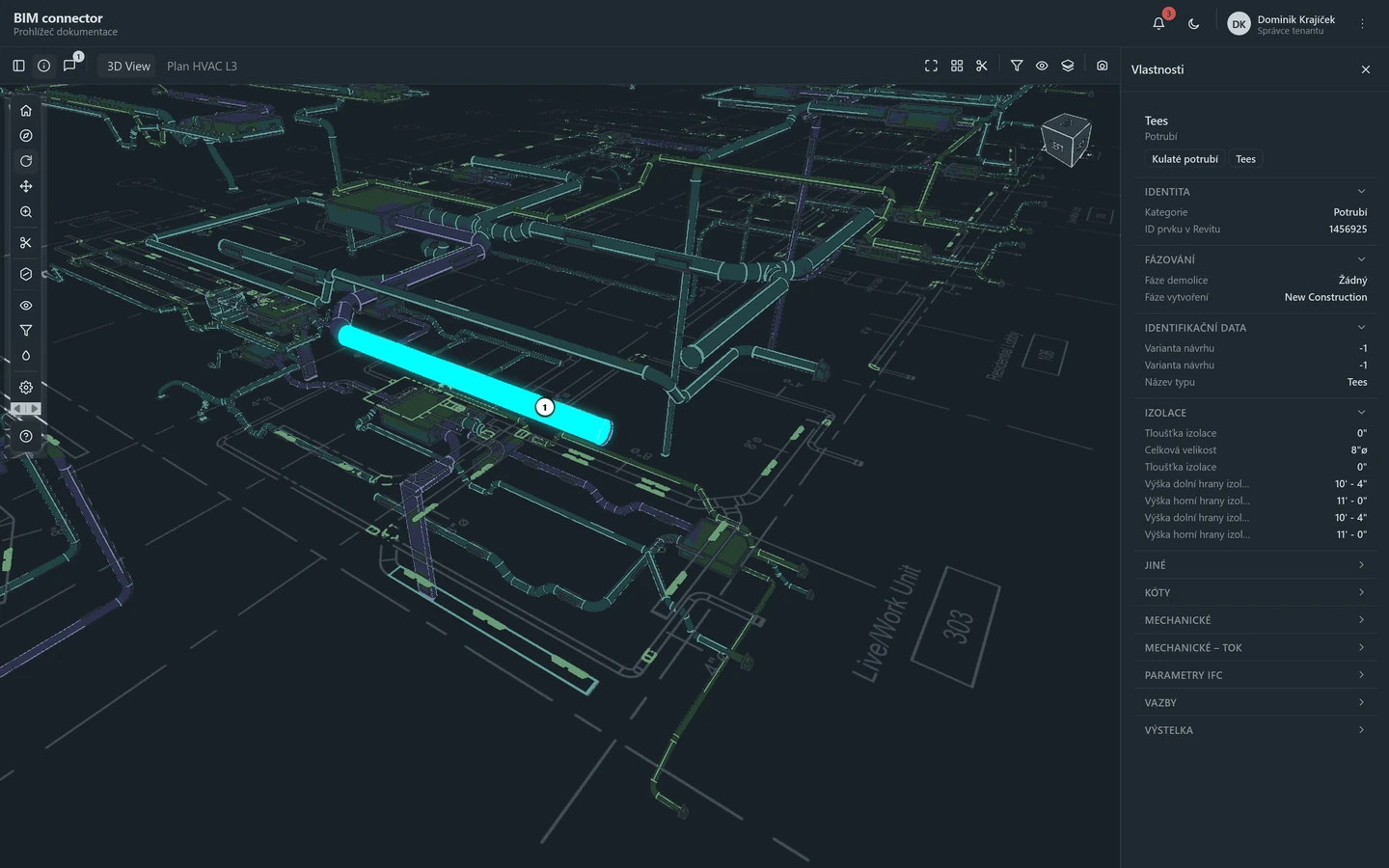Image resolution: width=1389 pixels, height=868 pixels.
Task: Expand the MECHANICKÉ – TOK section
Action: tap(1255, 648)
